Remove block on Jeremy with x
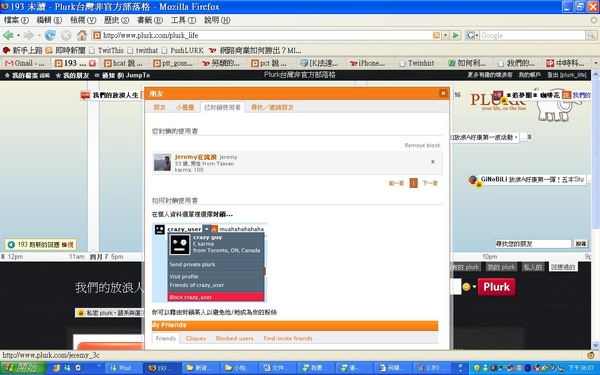This screenshot has height=375, width=600. pyautogui.click(x=433, y=161)
